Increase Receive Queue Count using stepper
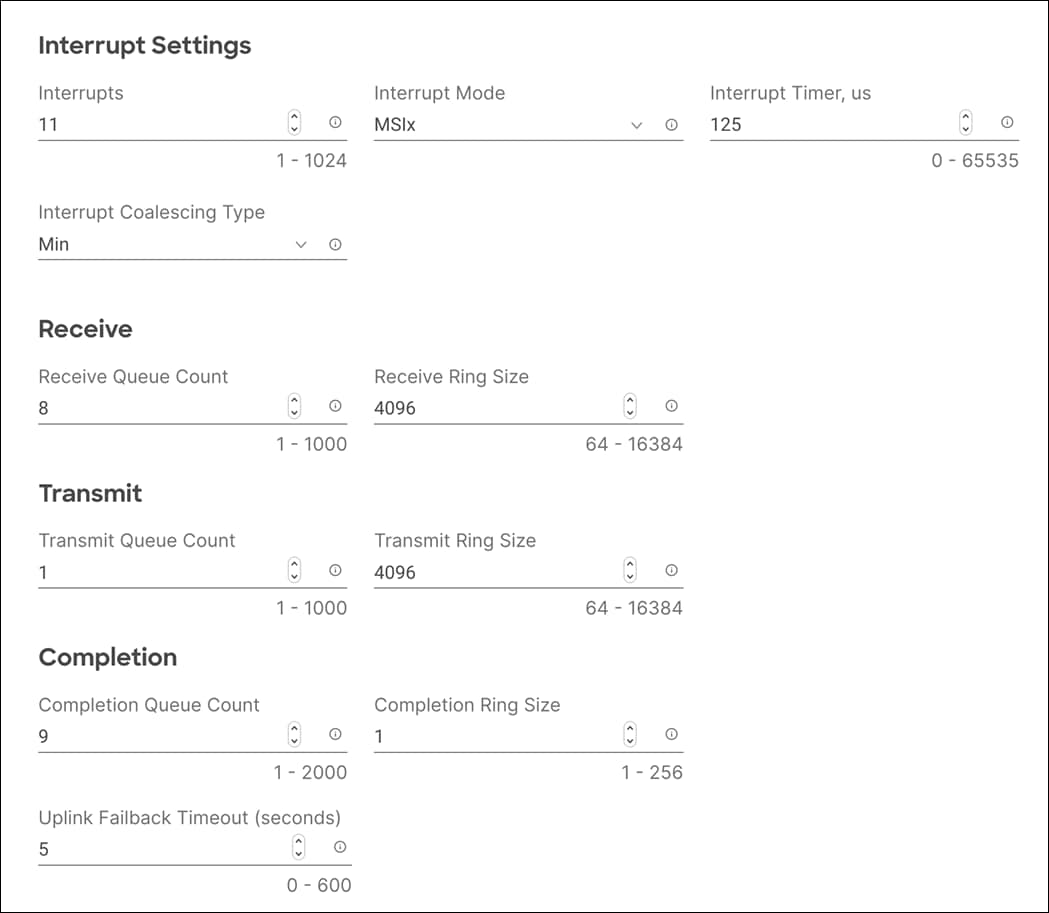This screenshot has width=1049, height=913. point(294,402)
